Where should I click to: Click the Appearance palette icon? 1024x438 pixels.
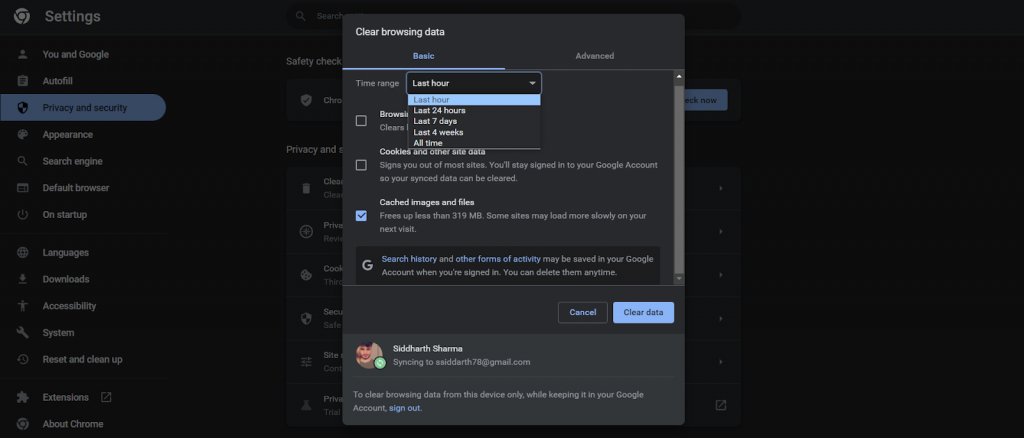(22, 134)
